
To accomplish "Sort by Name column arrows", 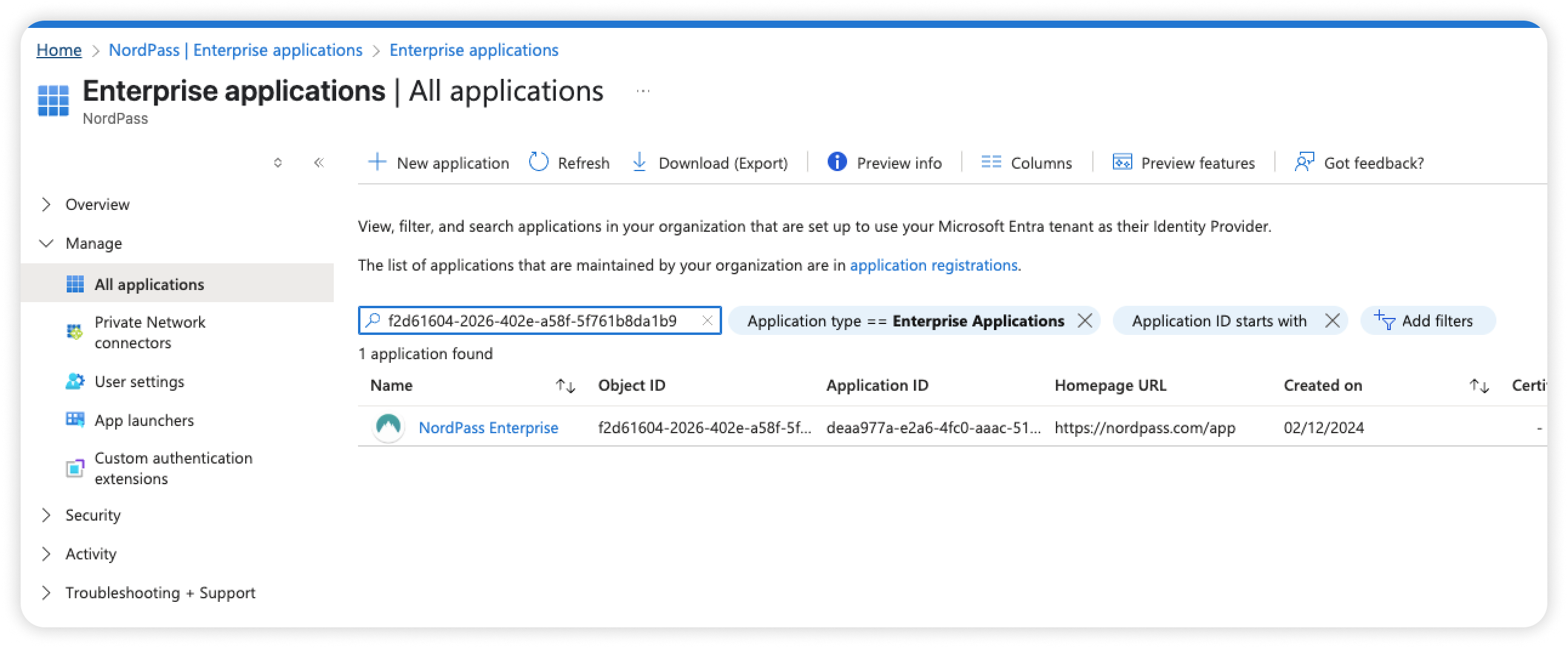I will pos(565,386).
